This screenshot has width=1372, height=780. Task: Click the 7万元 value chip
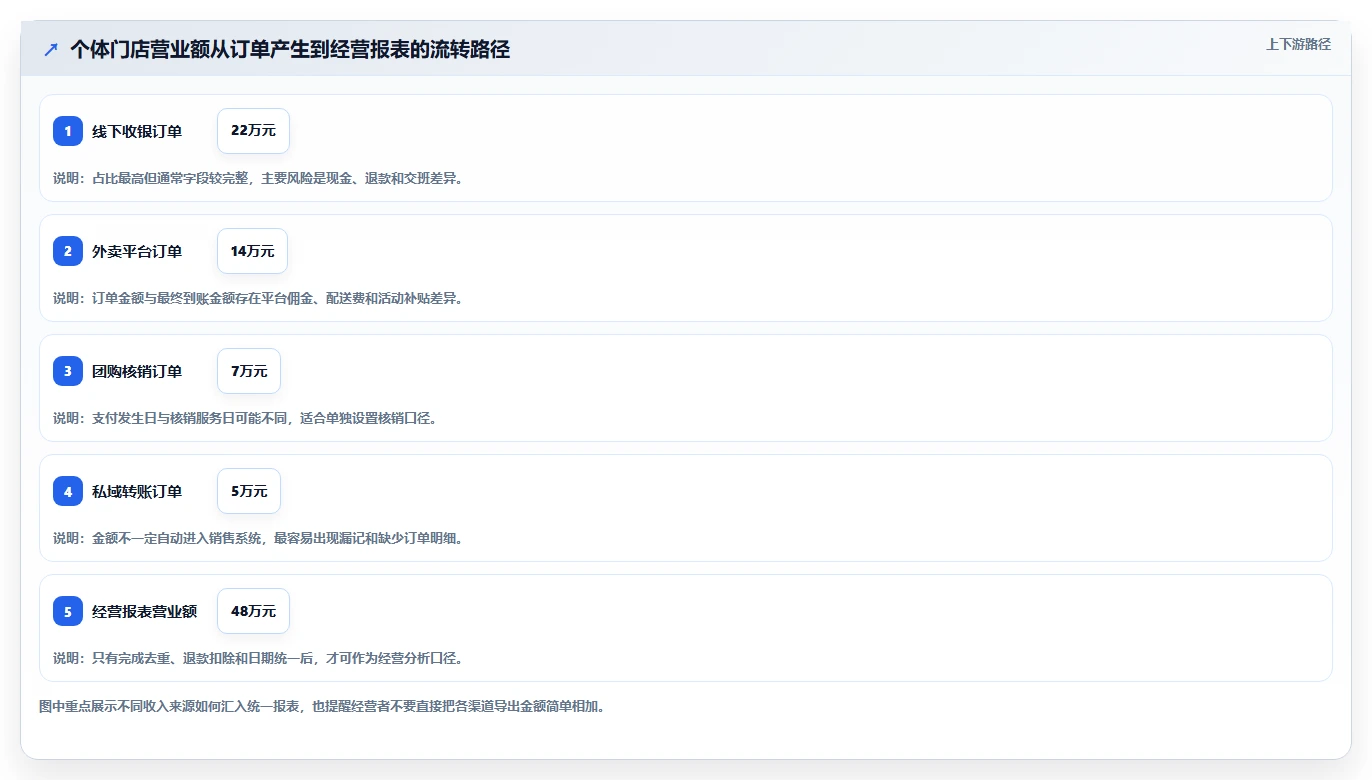point(249,371)
